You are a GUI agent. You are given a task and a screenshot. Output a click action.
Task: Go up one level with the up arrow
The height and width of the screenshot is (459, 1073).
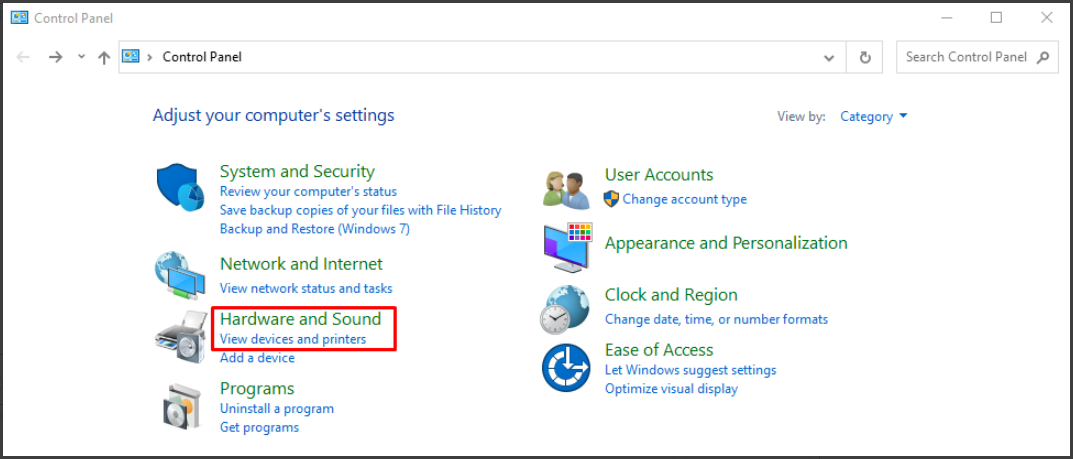point(104,57)
